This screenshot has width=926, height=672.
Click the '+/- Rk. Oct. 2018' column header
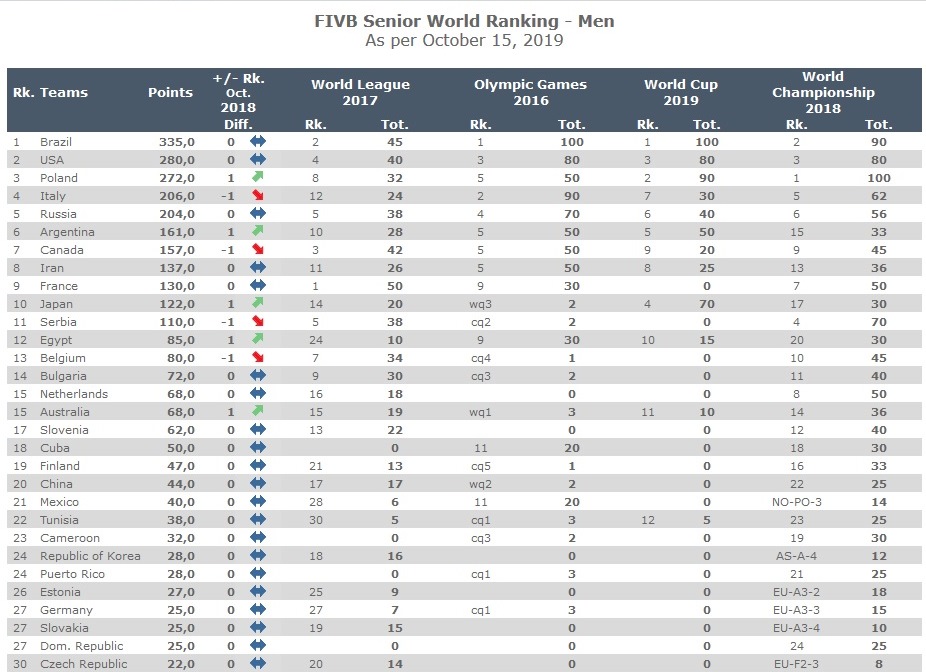tap(239, 93)
